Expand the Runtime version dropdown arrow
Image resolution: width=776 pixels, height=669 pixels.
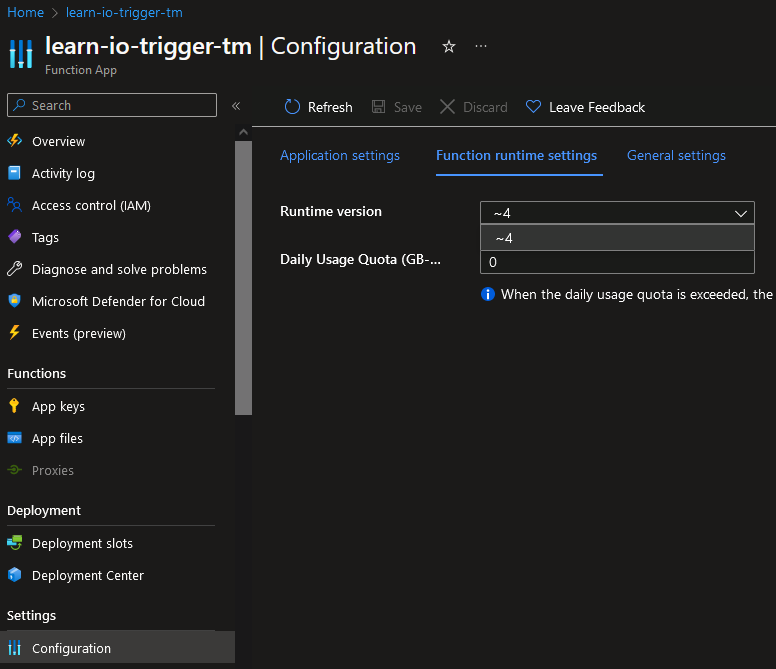(741, 213)
